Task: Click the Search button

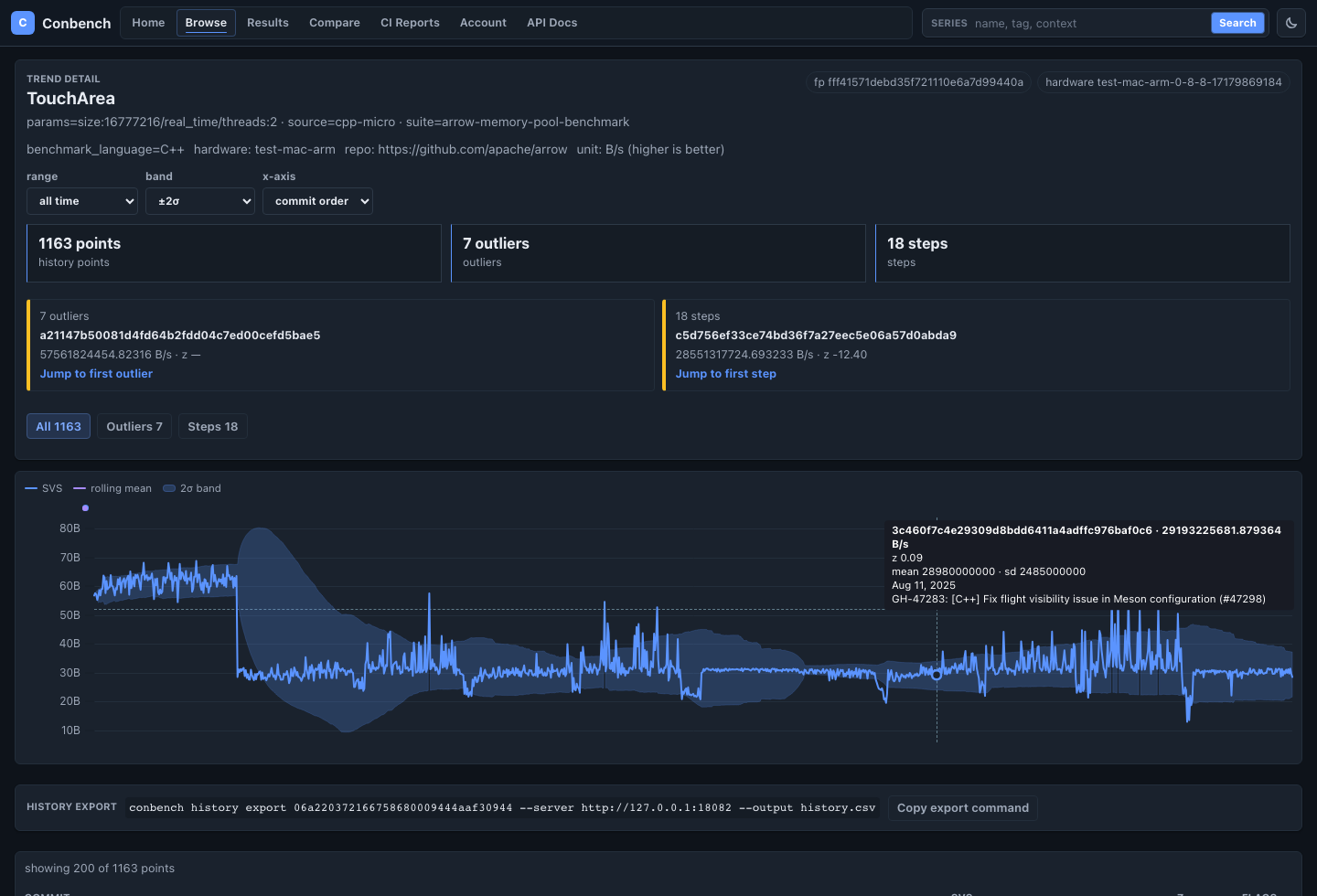Action: click(1237, 23)
